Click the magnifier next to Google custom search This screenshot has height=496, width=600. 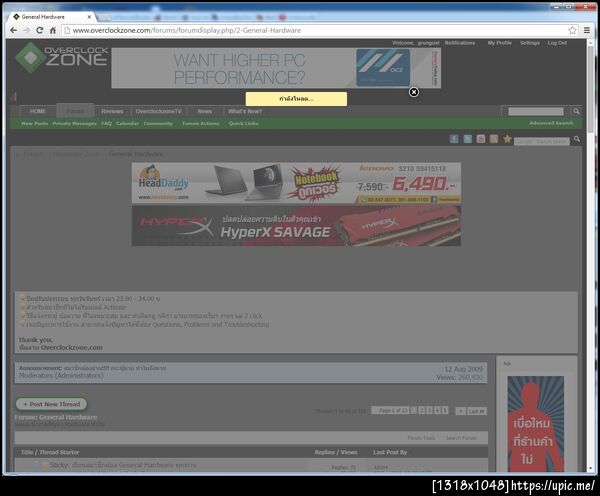(577, 139)
